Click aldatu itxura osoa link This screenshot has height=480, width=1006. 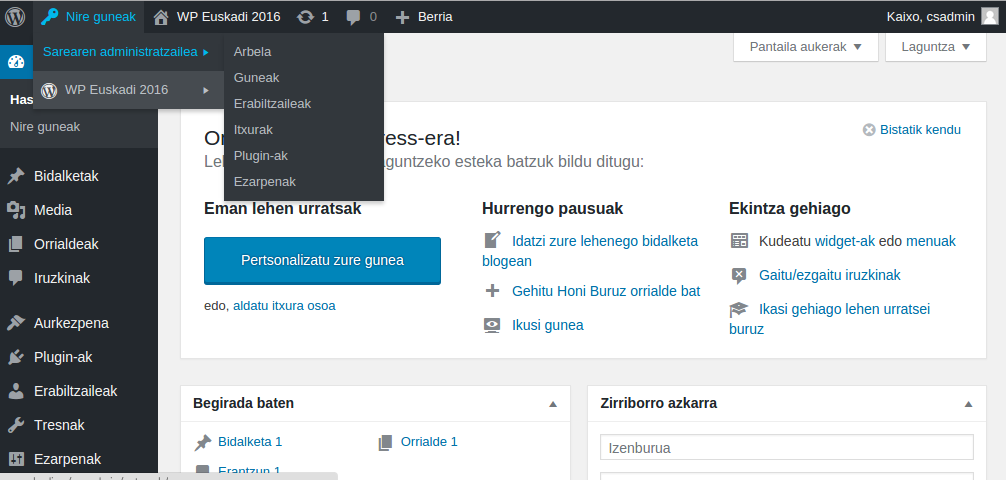pyautogui.click(x=284, y=306)
